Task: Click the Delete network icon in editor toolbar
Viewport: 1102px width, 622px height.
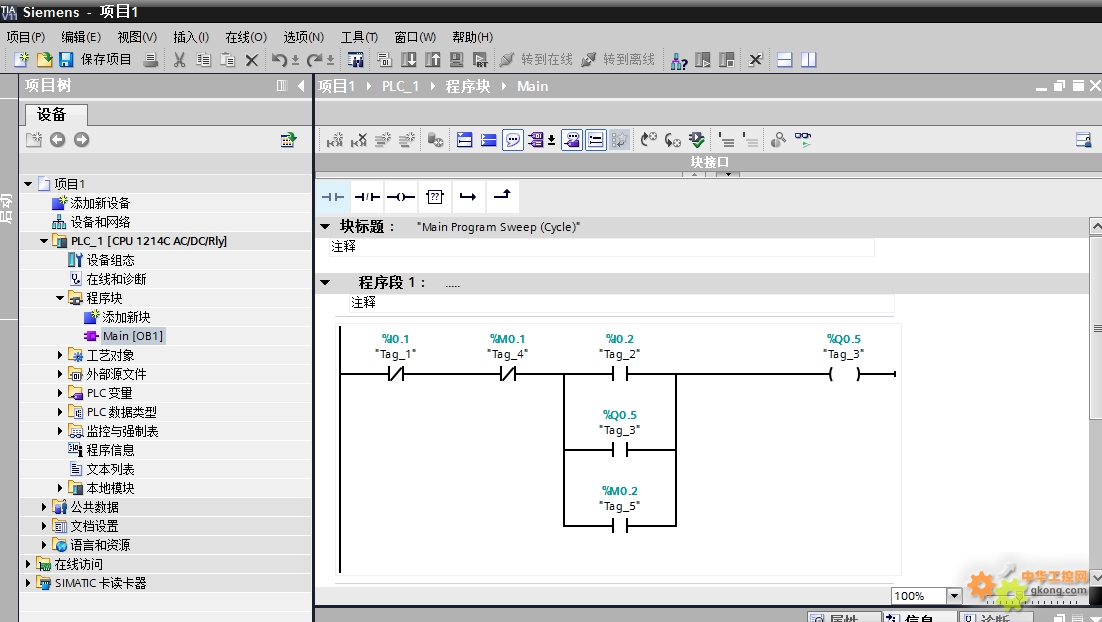Action: click(x=358, y=140)
